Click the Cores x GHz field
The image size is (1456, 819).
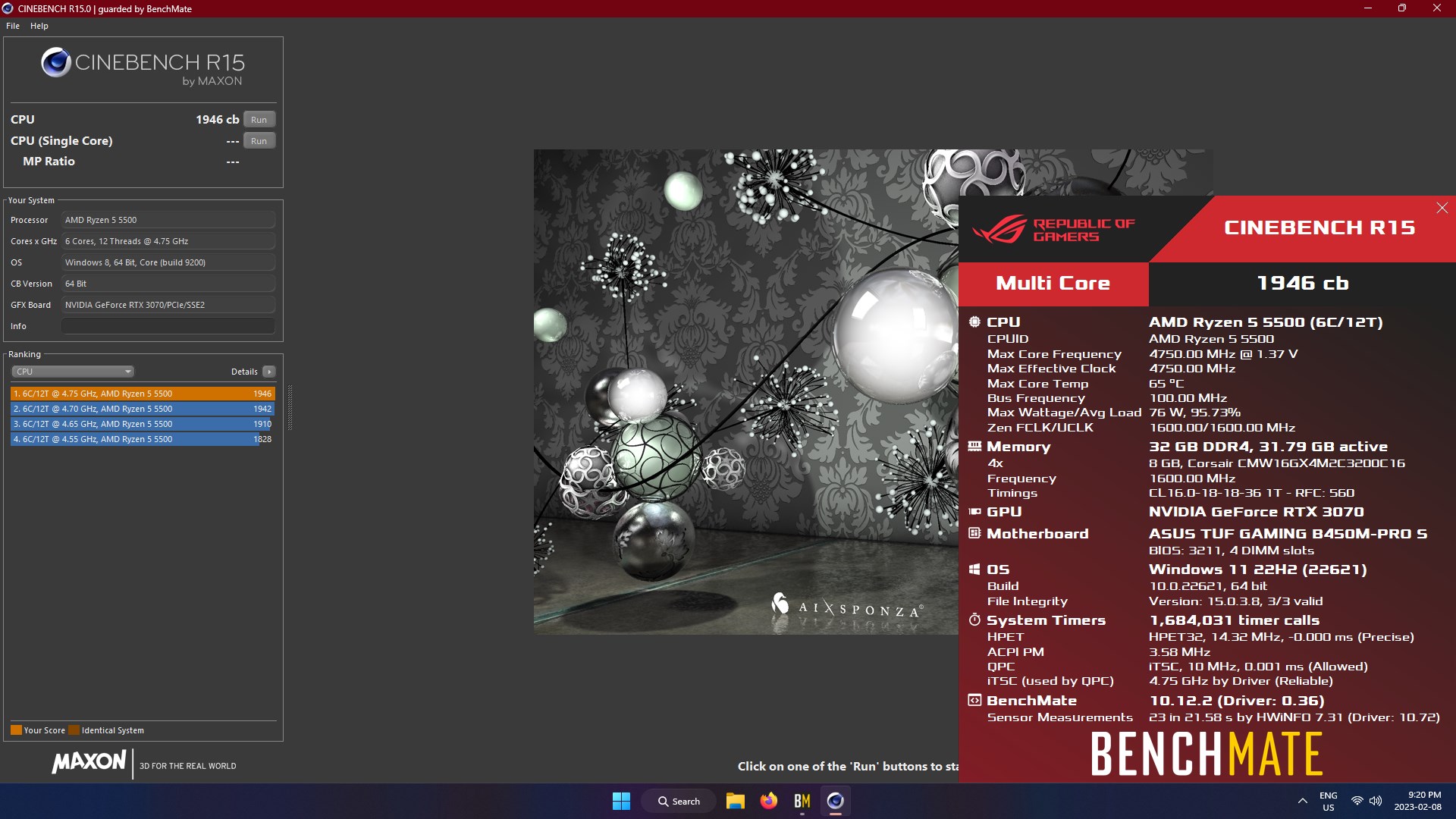[168, 241]
